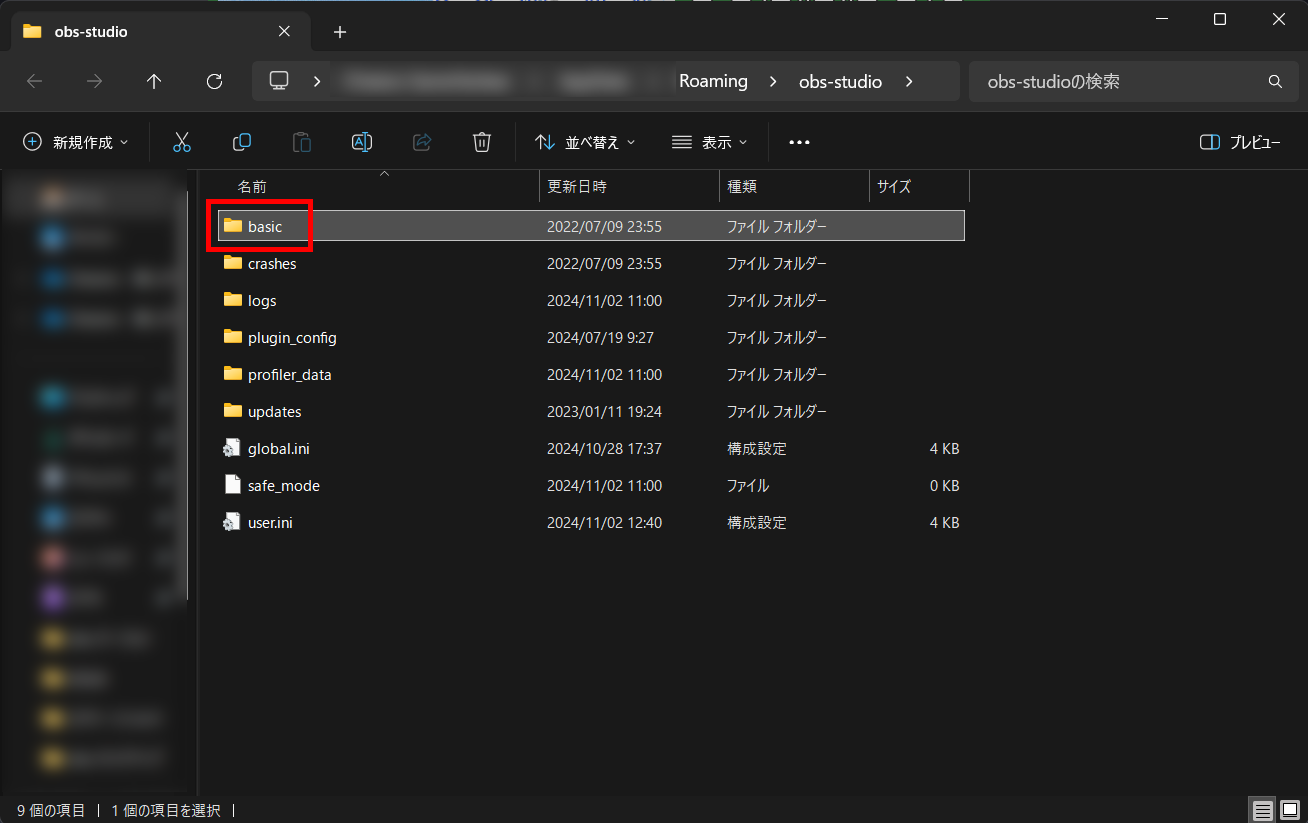Screen dimensions: 1308x823
Task: Click the updates folder icon
Action: pyautogui.click(x=233, y=411)
